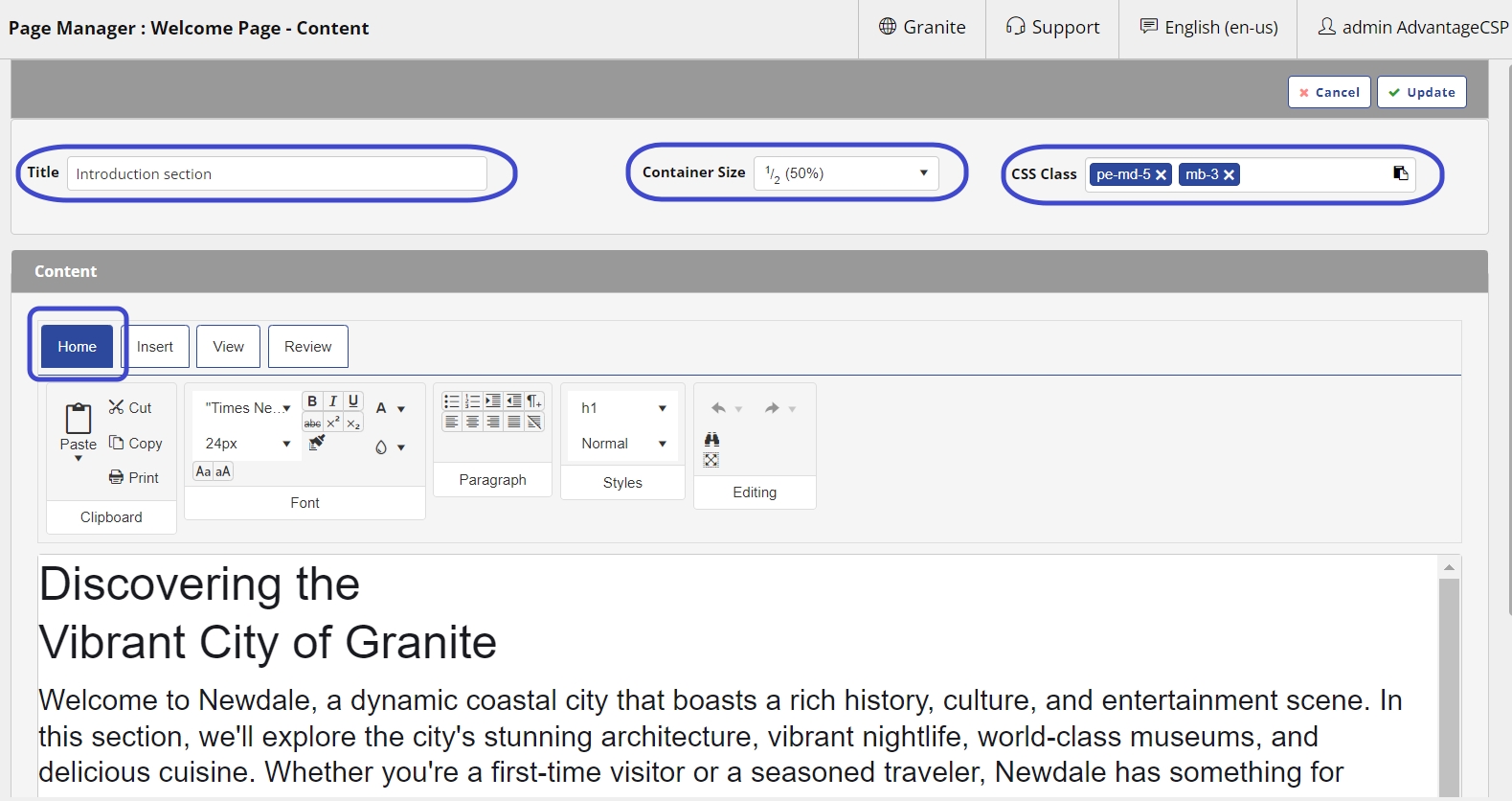
Task: Expand the undo history arrow
Action: [738, 409]
